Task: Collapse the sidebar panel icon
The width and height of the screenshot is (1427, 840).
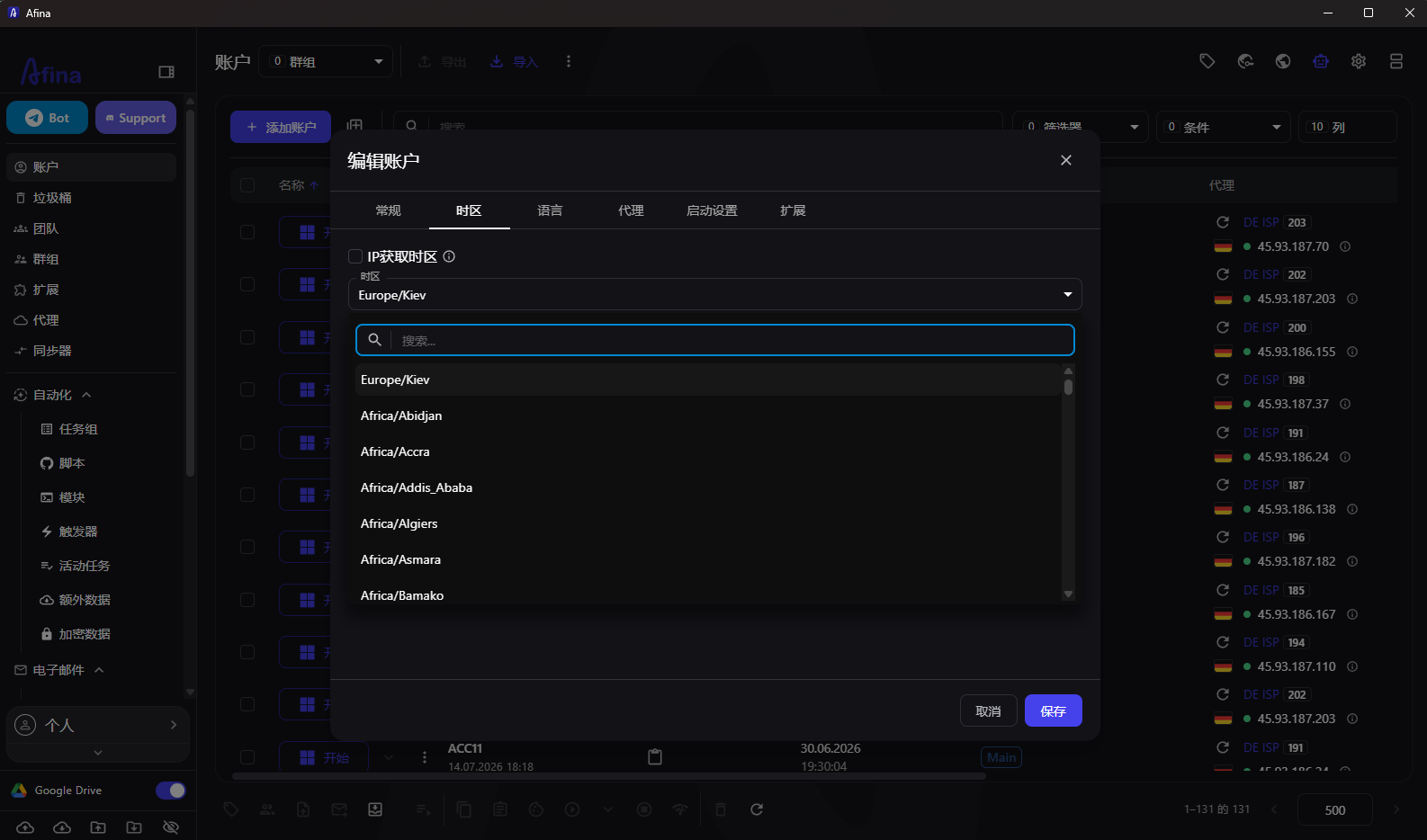Action: [x=166, y=72]
